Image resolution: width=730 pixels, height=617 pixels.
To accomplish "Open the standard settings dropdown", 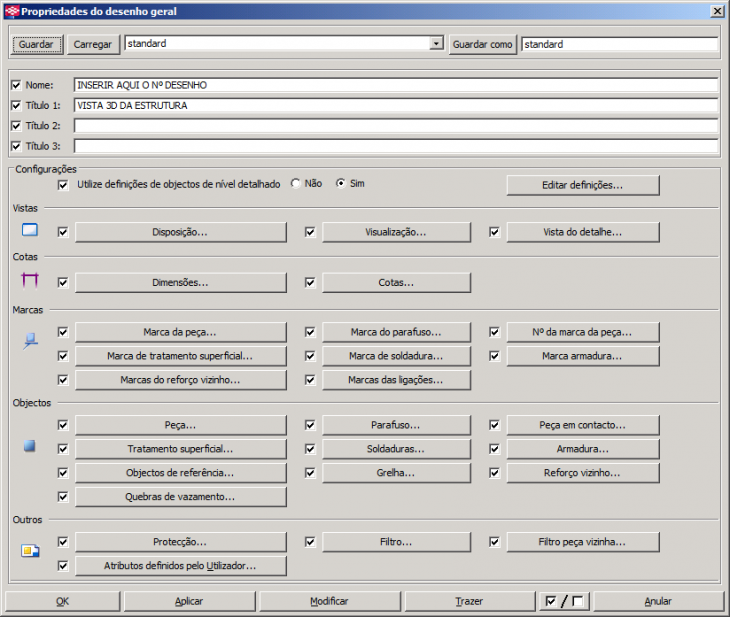I will coord(436,43).
